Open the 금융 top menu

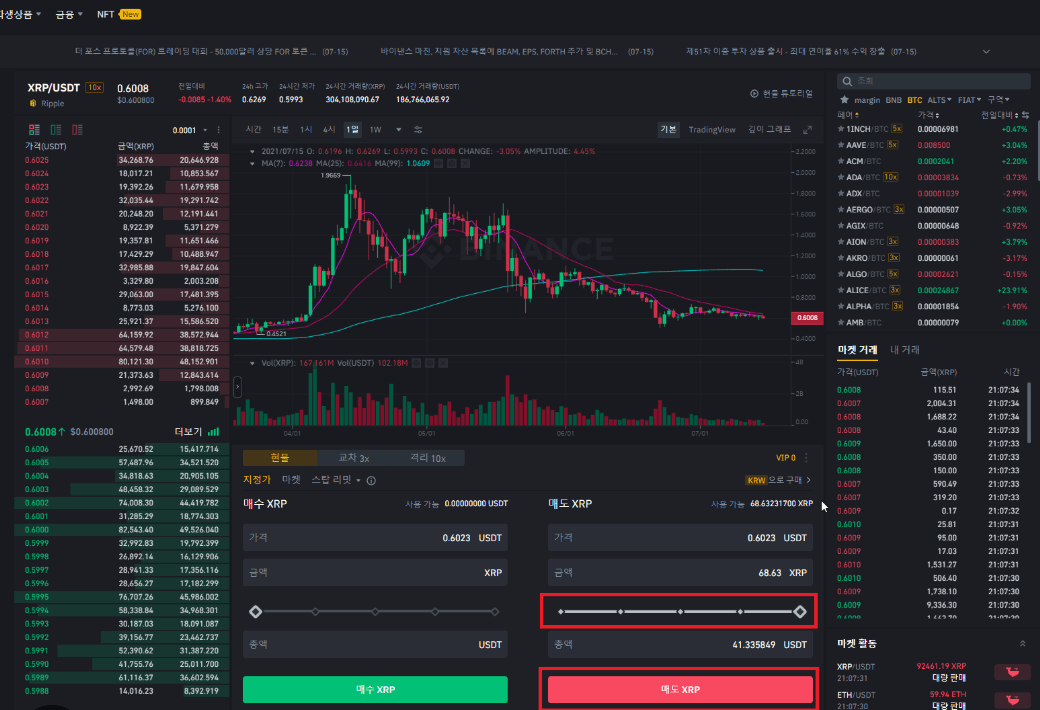69,14
